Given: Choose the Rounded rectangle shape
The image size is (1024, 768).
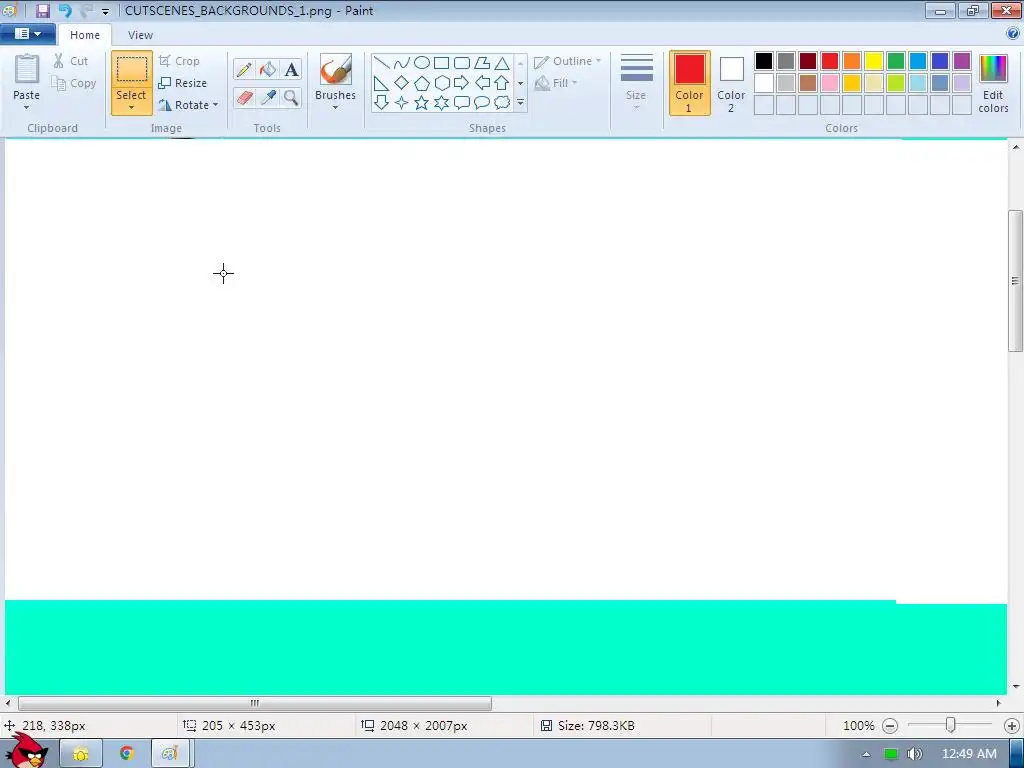Looking at the screenshot, I should tap(462, 63).
